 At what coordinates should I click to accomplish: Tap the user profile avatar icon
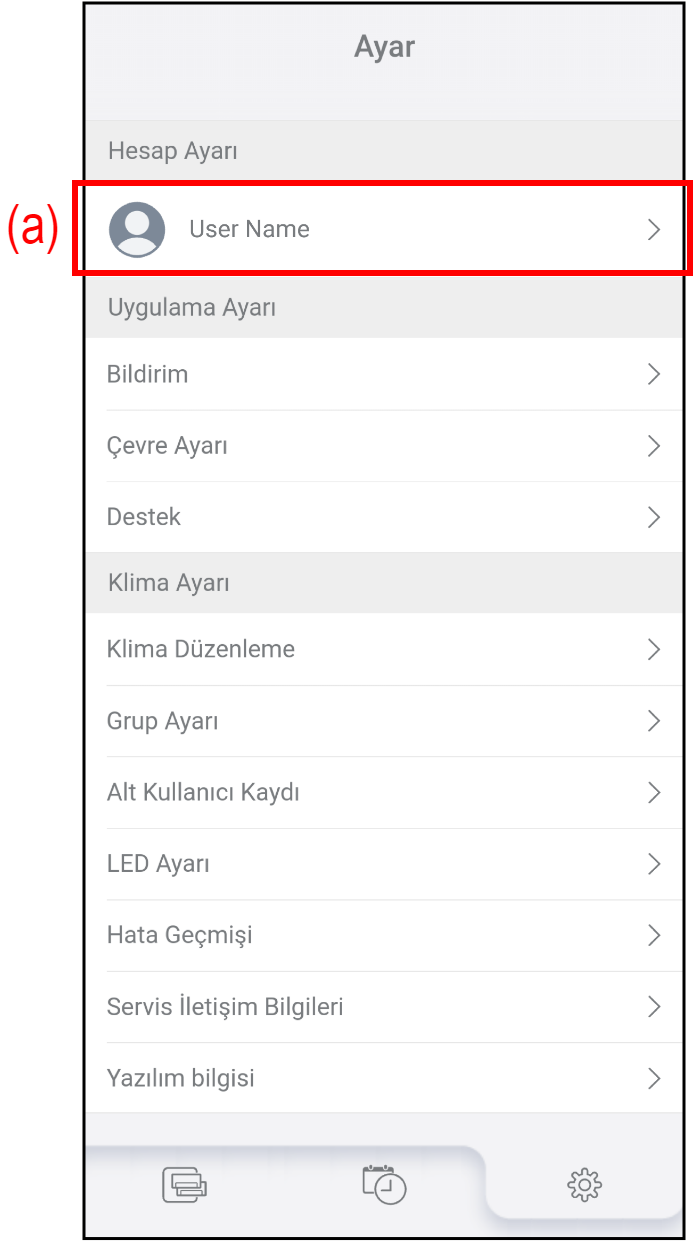click(137, 229)
